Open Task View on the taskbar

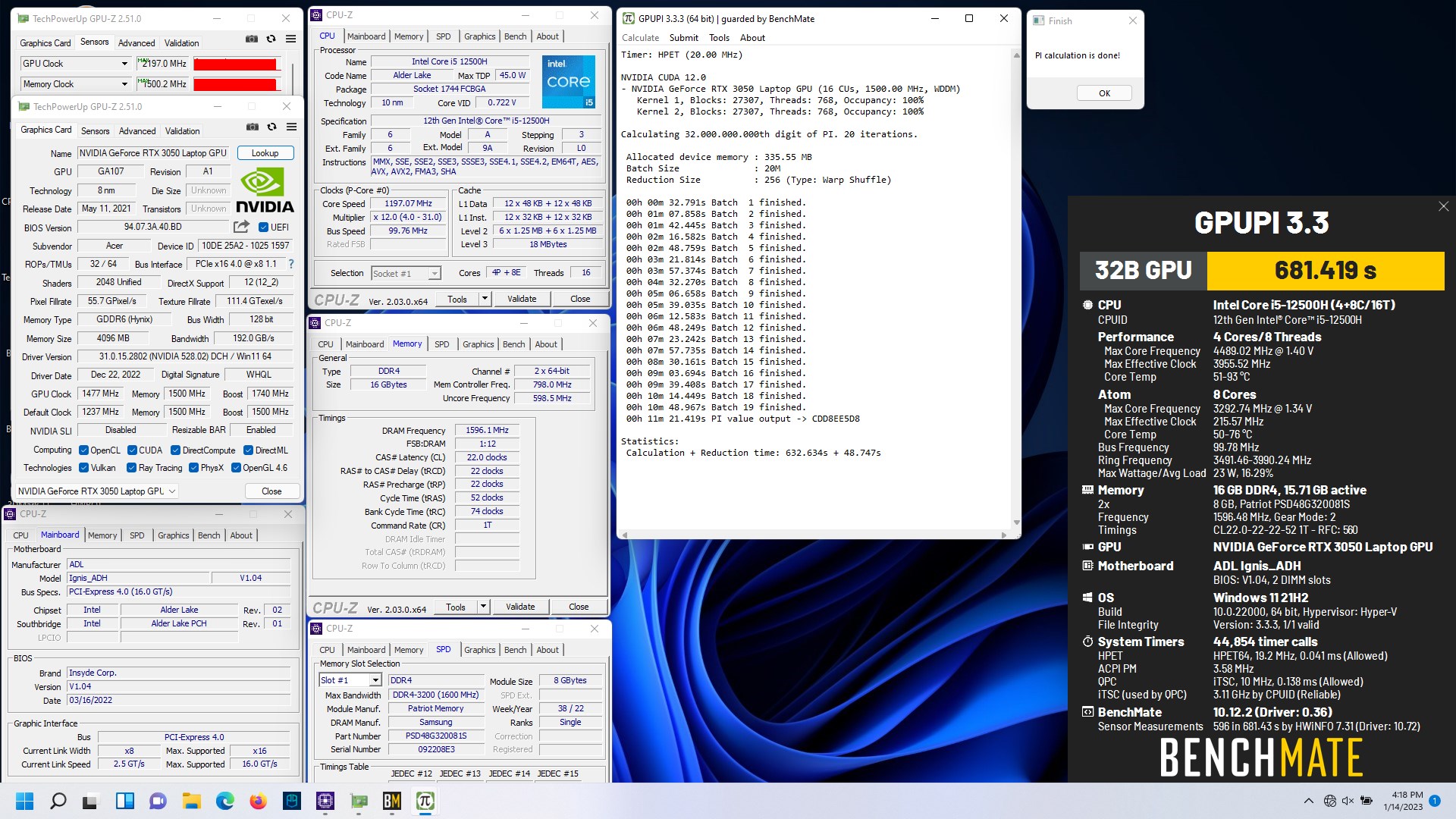(x=91, y=801)
